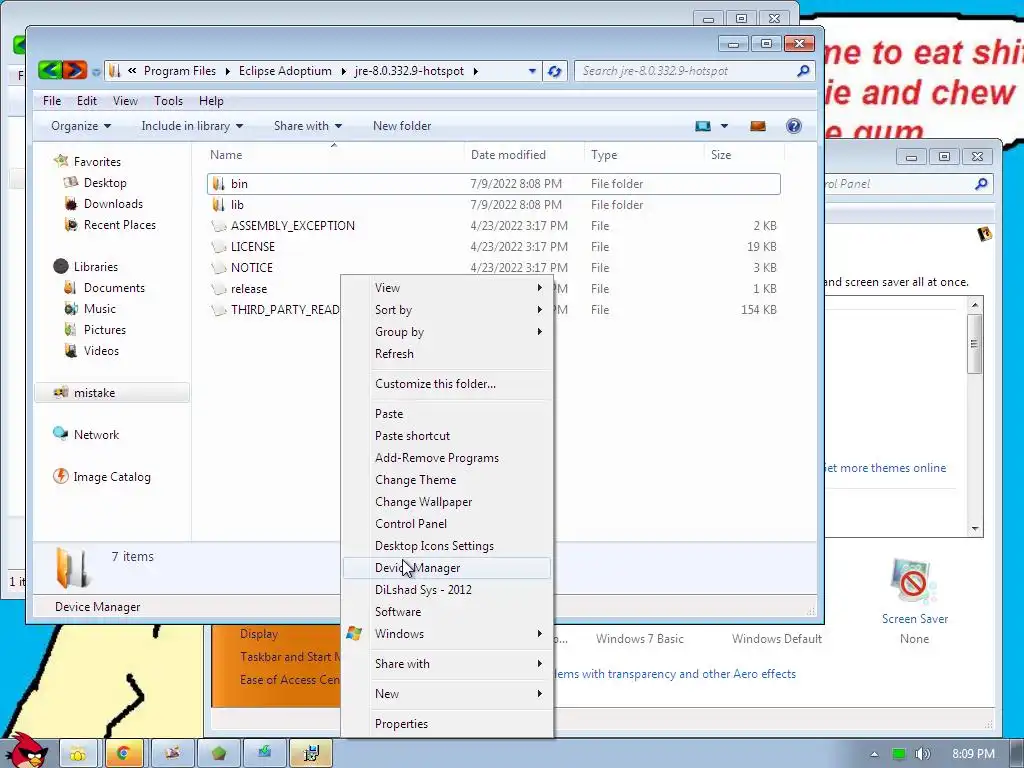Viewport: 1024px width, 768px height.
Task: Select the NOTICE file name
Action: [251, 268]
